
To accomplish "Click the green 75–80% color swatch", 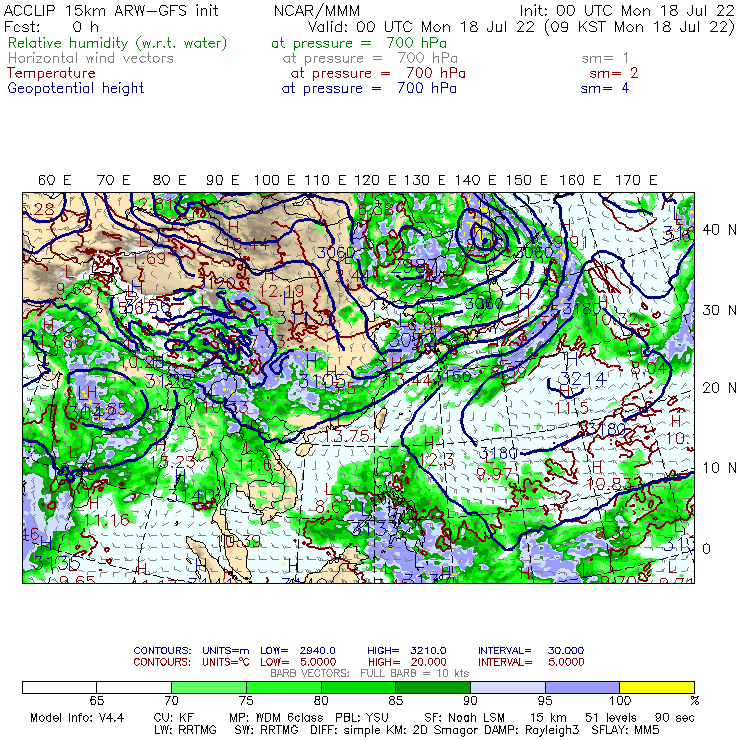I will point(284,687).
